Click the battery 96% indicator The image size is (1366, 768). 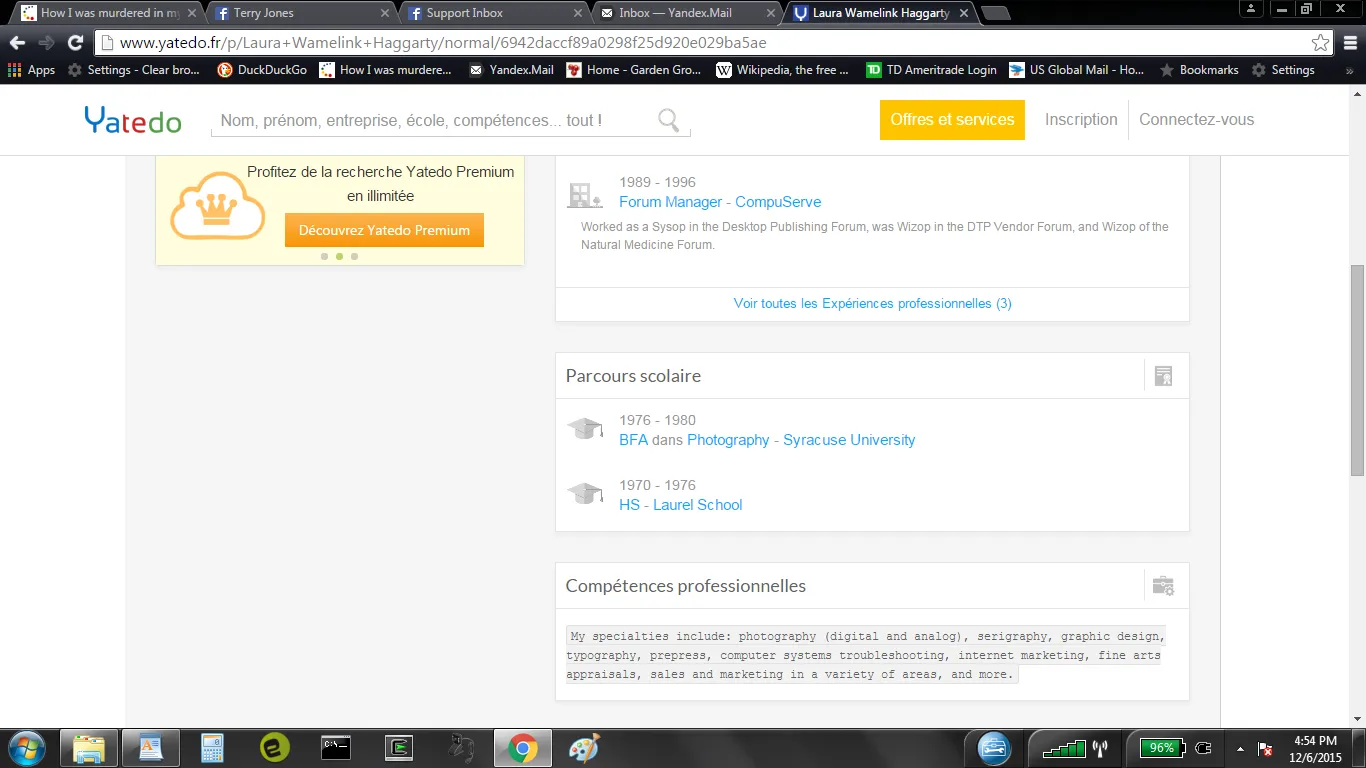click(x=1162, y=748)
